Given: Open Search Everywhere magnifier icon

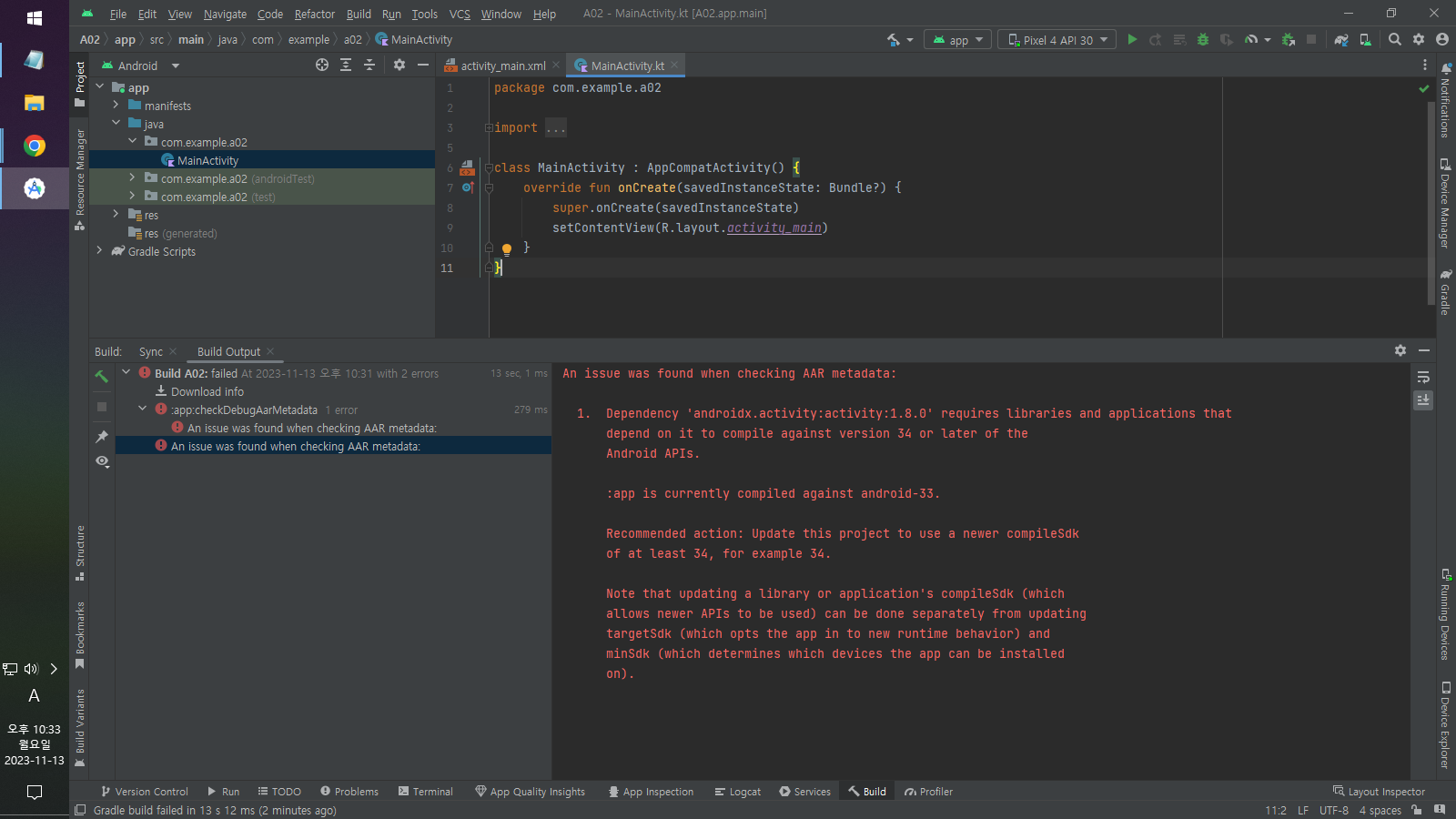Looking at the screenshot, I should tap(1394, 40).
